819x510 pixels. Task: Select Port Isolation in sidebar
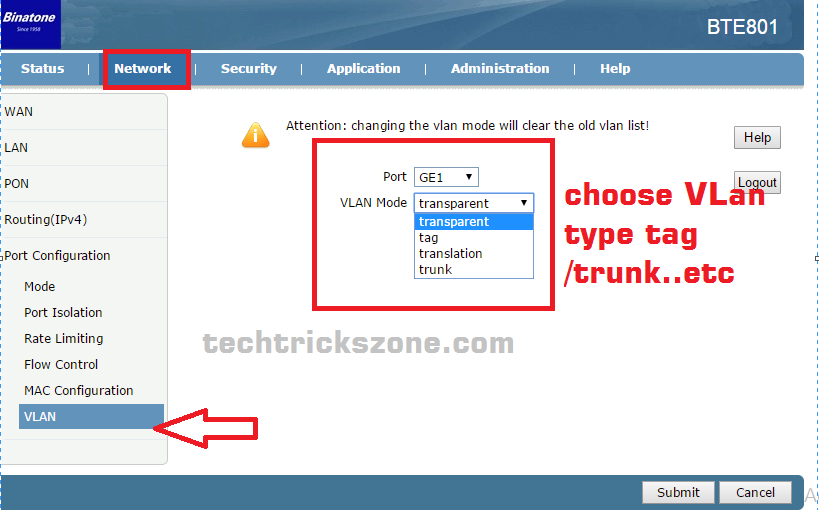click(x=63, y=312)
